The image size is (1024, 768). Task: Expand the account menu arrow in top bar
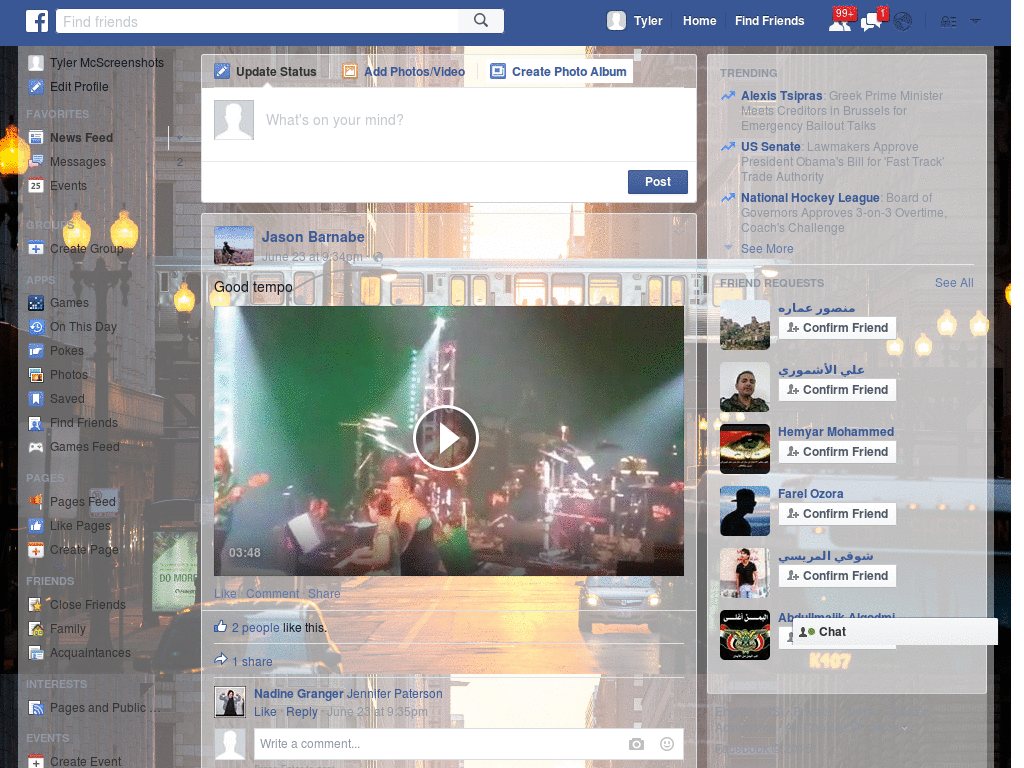click(975, 22)
